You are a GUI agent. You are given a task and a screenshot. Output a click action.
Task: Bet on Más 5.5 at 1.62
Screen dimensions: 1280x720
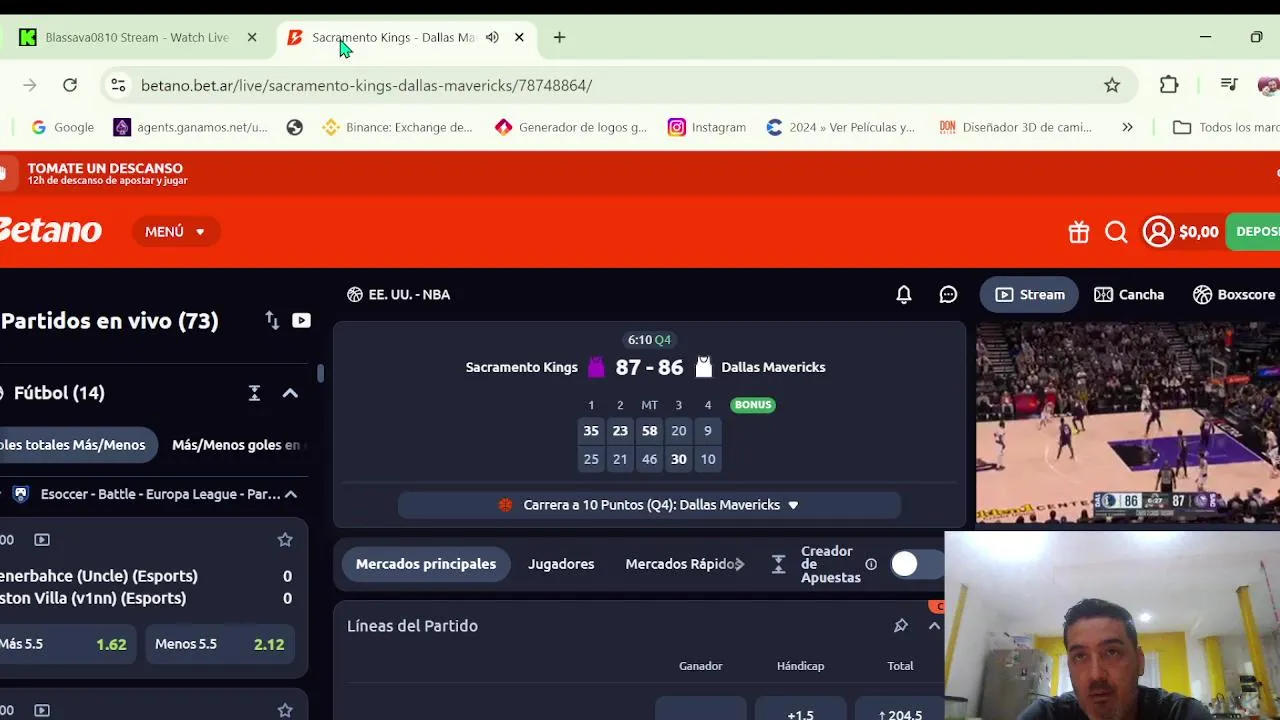pos(66,644)
